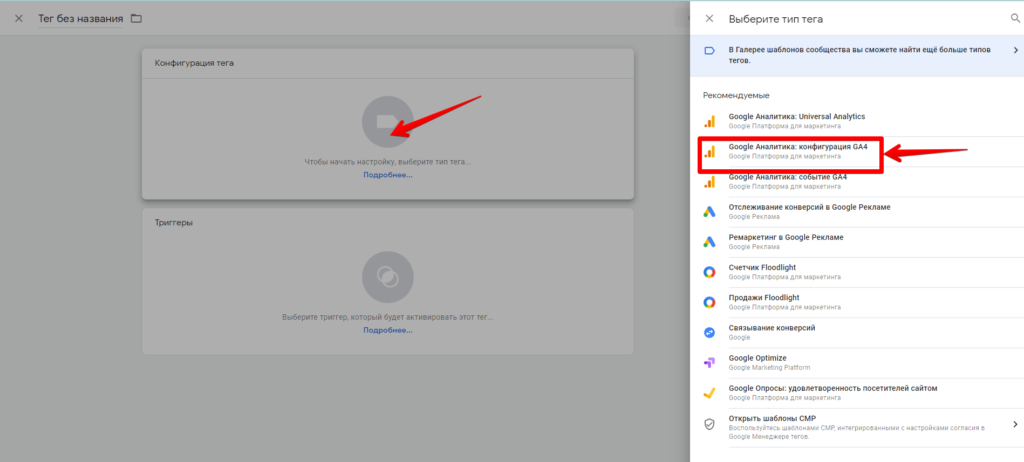Screen dimensions: 1024x462
Task: Click the Рекомендуемые section label
Action: point(736,95)
